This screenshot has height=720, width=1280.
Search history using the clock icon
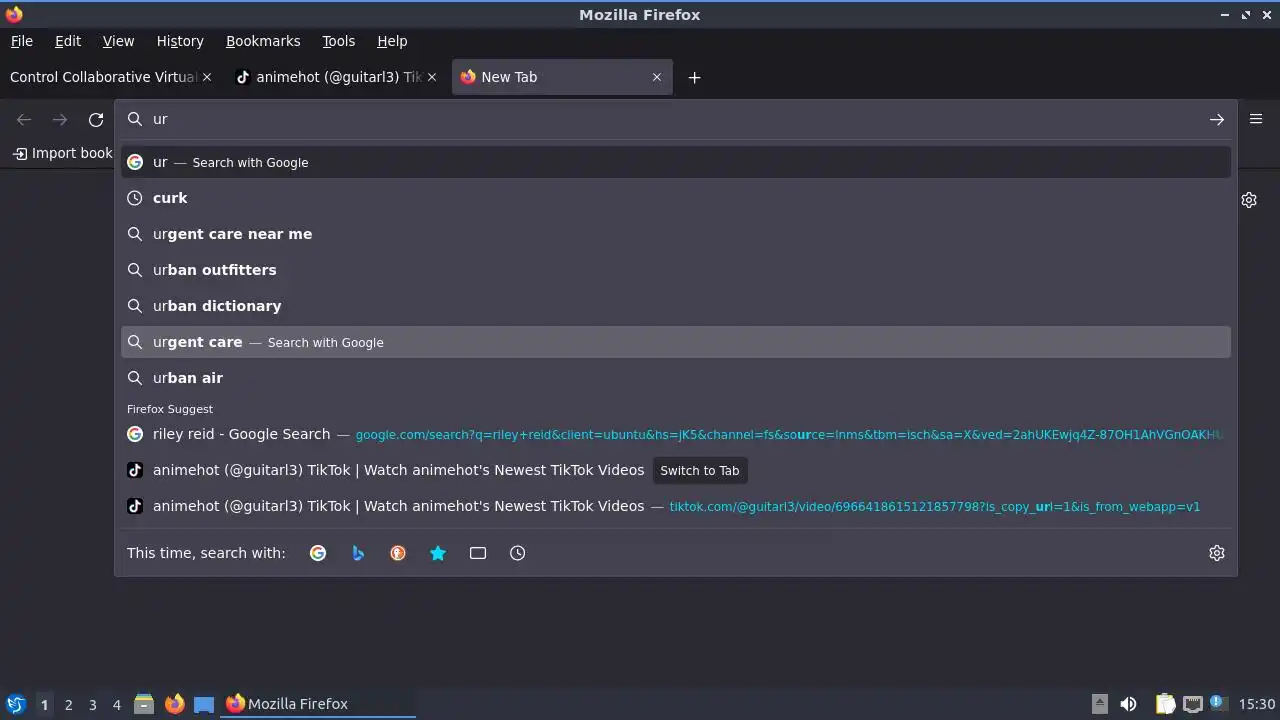(518, 553)
